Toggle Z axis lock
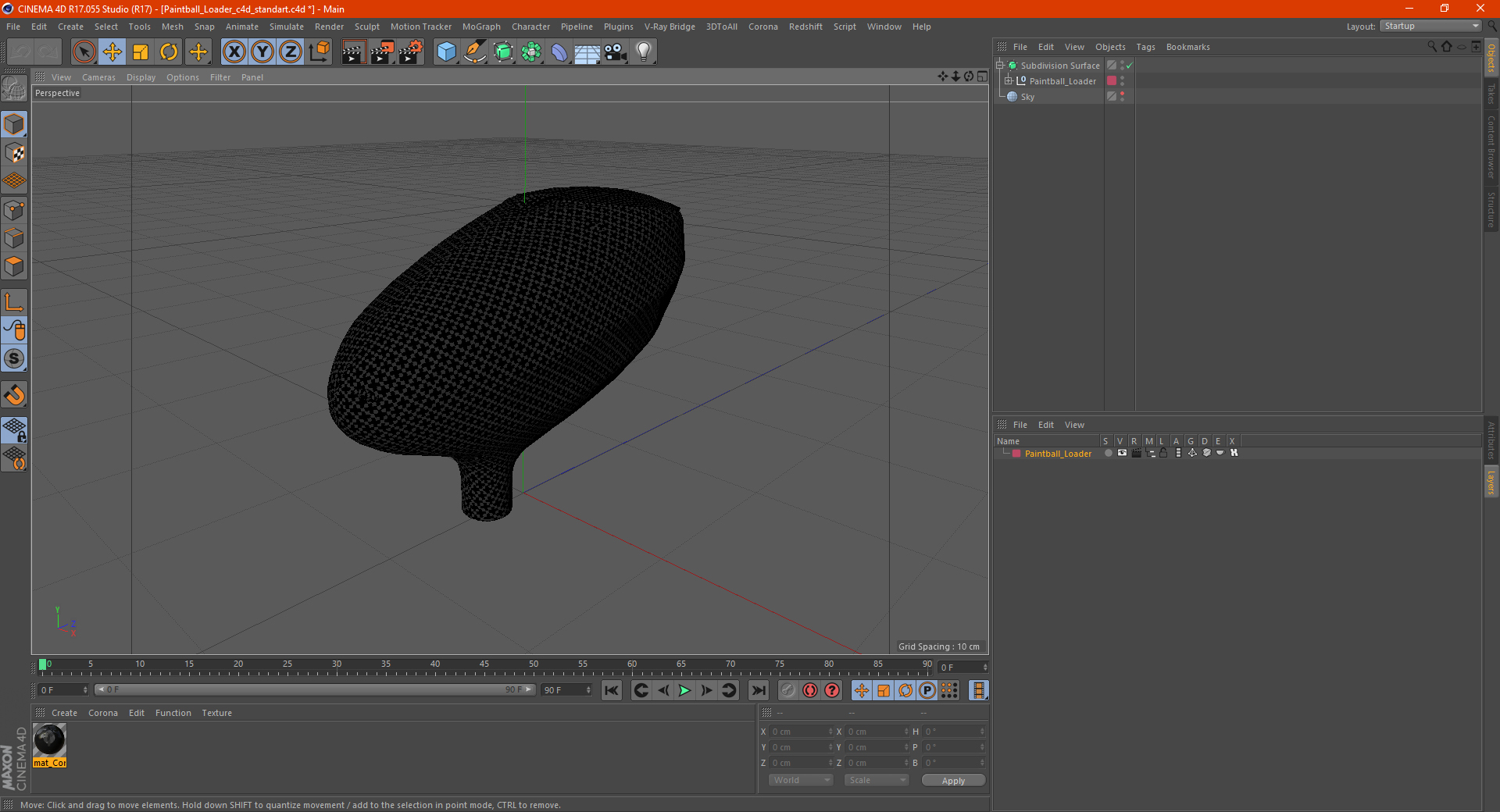This screenshot has width=1500, height=812. click(291, 52)
